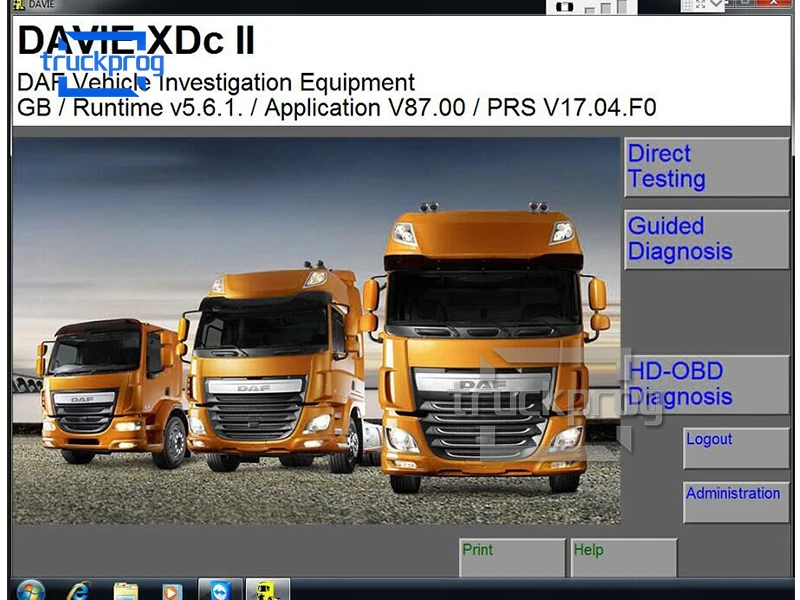Select the DAVIE truck icon in taskbar
Screen dimensions: 800x600
coord(268,590)
